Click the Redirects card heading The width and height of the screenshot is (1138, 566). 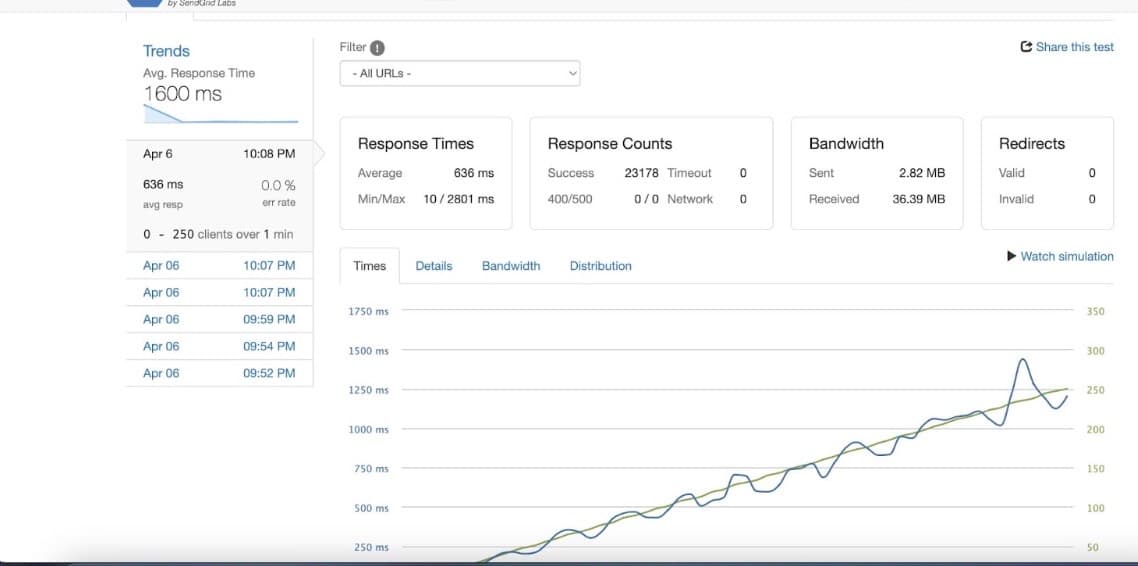(x=1031, y=144)
